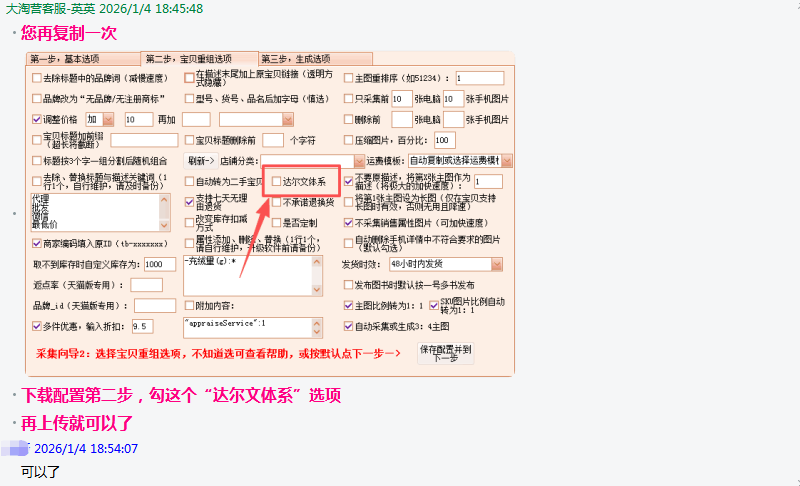800x486 pixels.
Task: Open the 运费模板 dropdown list
Action: coord(459,161)
